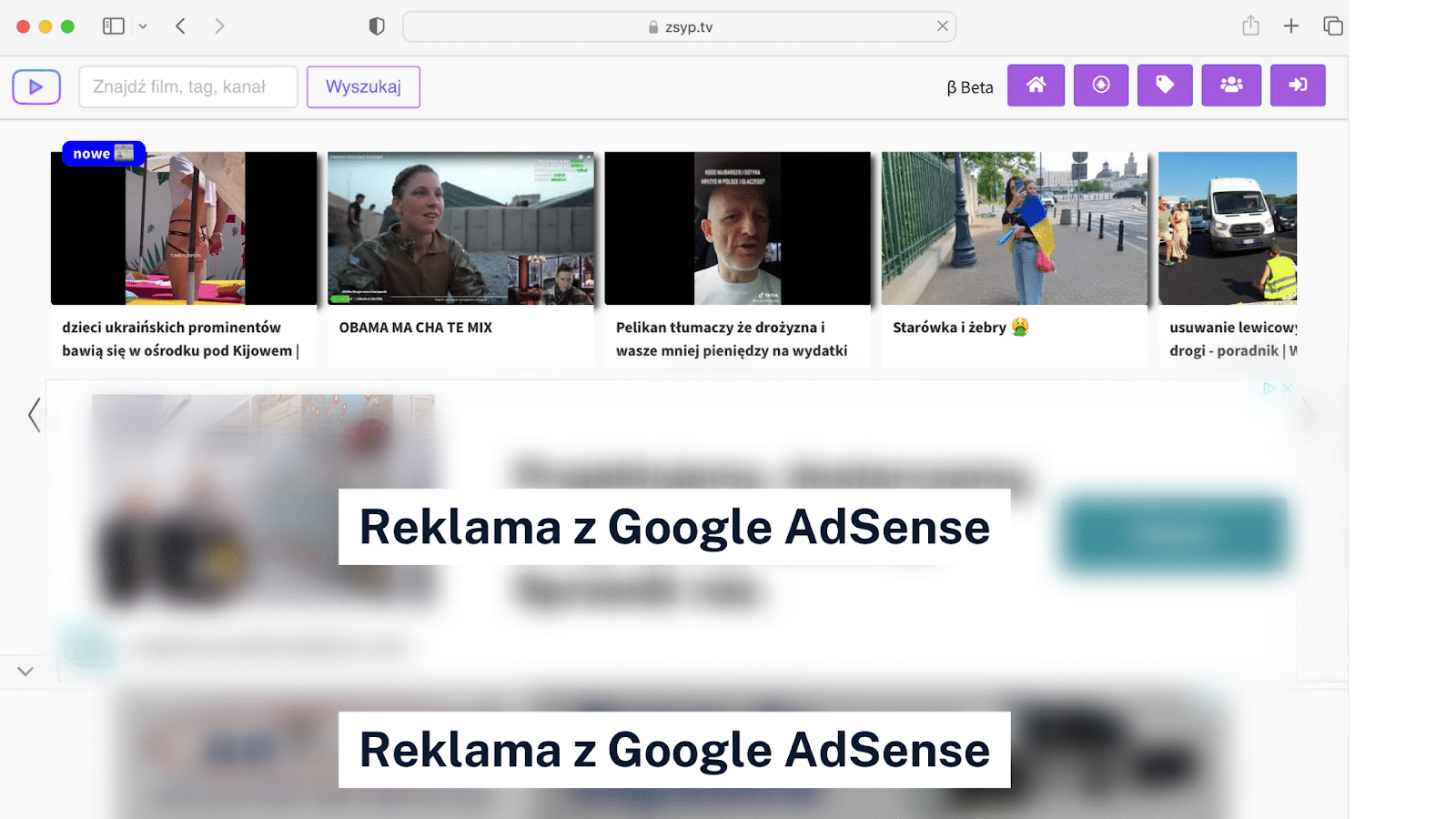This screenshot has height=819, width=1456.
Task: Open the 'Starówka i żebry' video thumbnail
Action: click(x=1015, y=228)
